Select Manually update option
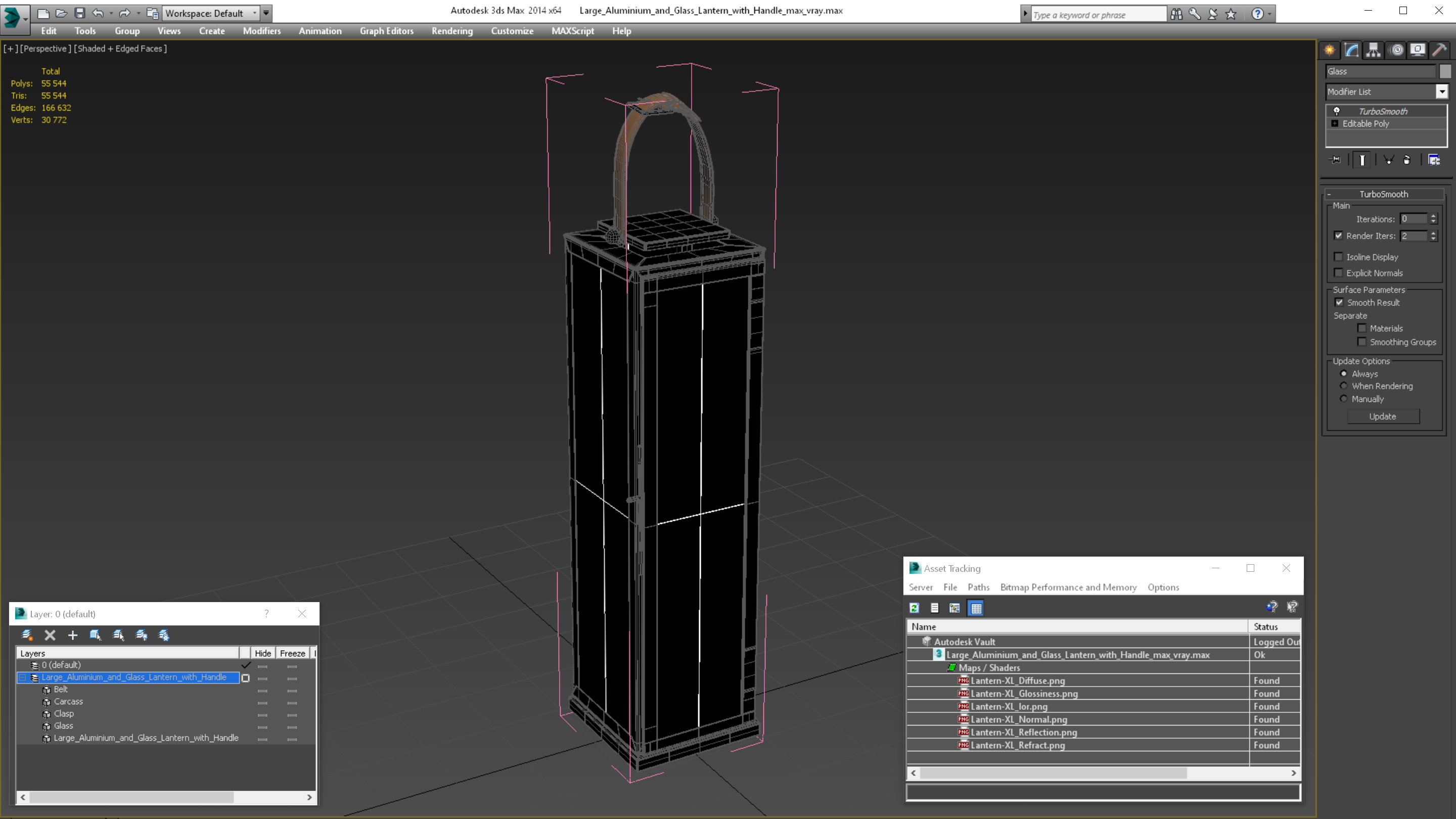 point(1344,399)
